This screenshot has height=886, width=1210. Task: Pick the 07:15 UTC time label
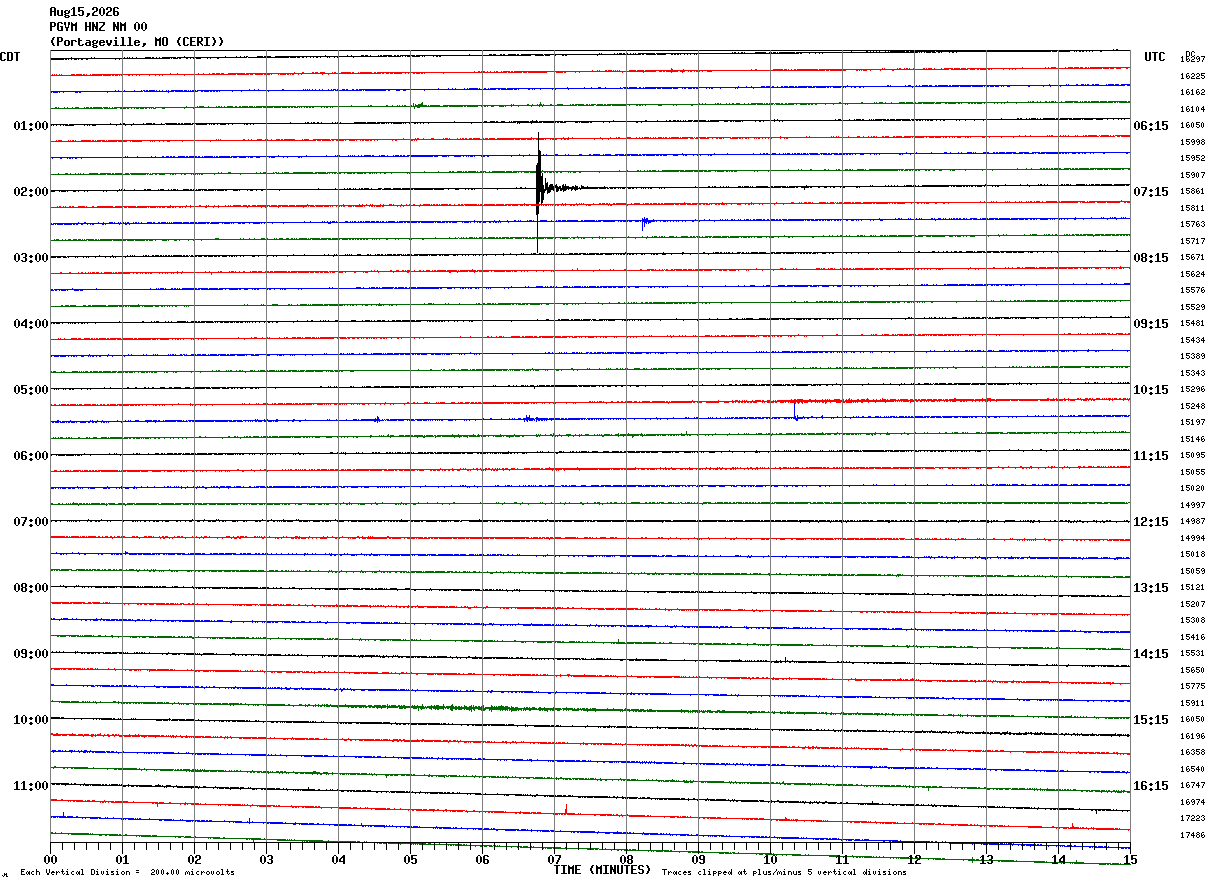pyautogui.click(x=1151, y=192)
